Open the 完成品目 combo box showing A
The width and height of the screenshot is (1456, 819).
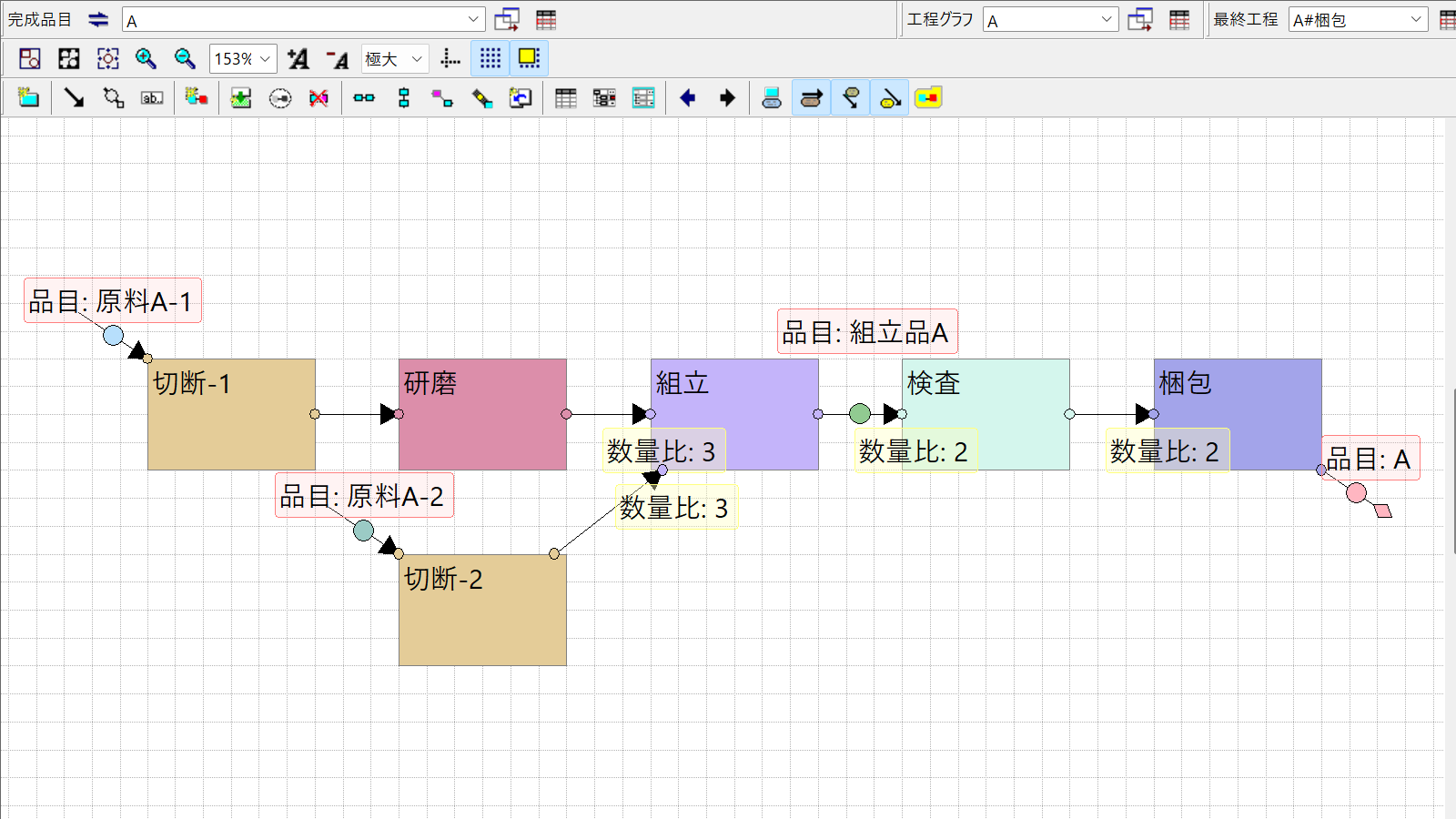click(x=303, y=20)
